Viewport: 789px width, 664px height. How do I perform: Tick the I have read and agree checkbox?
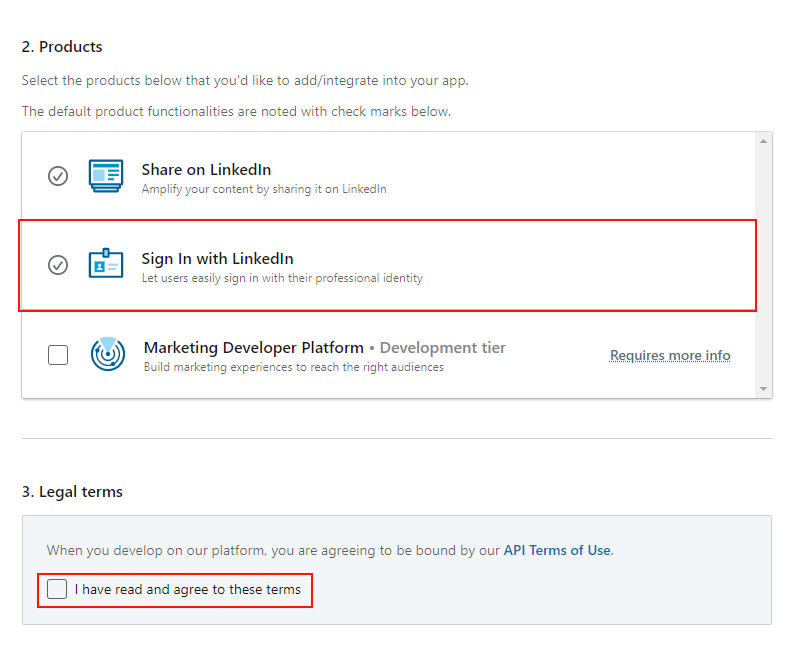coord(57,589)
